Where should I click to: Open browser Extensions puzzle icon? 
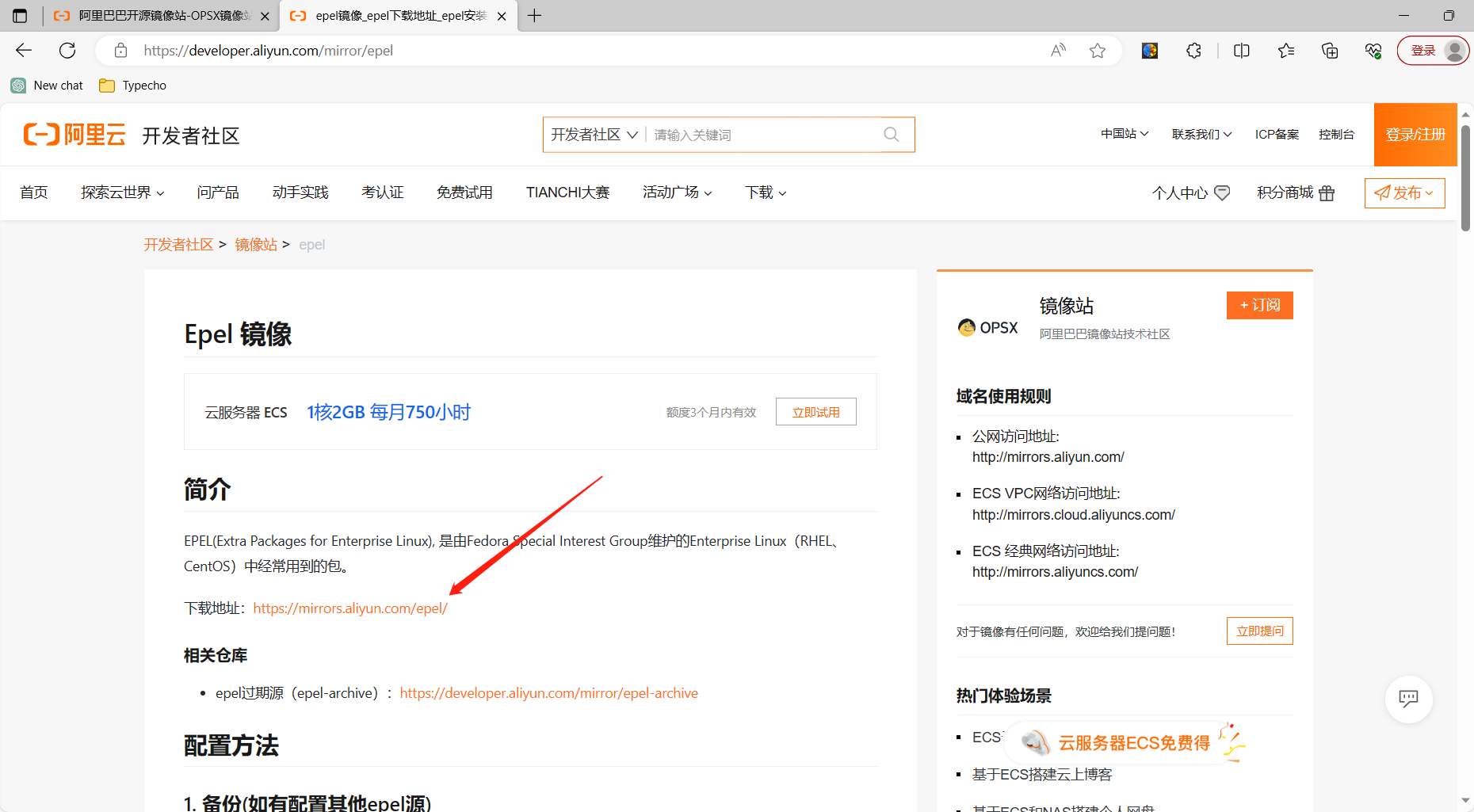(x=1193, y=51)
